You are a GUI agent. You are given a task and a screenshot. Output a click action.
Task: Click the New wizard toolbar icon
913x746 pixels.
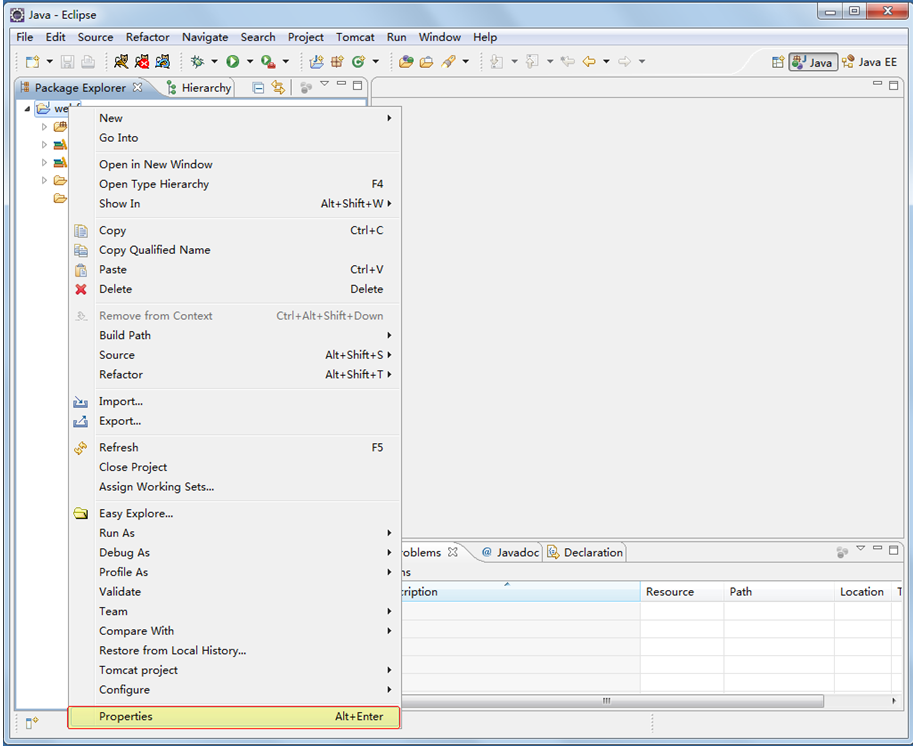[33, 61]
